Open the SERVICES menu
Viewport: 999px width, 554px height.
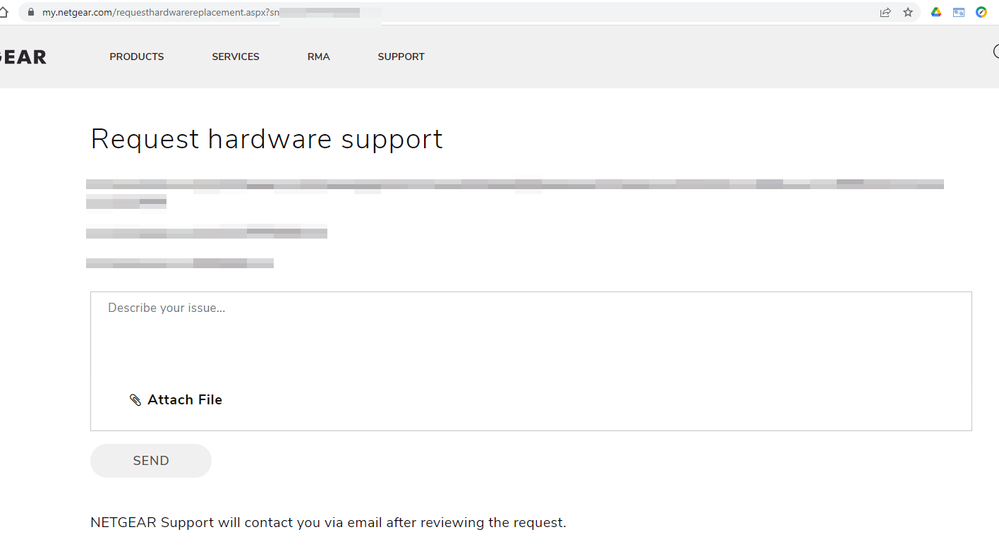235,57
